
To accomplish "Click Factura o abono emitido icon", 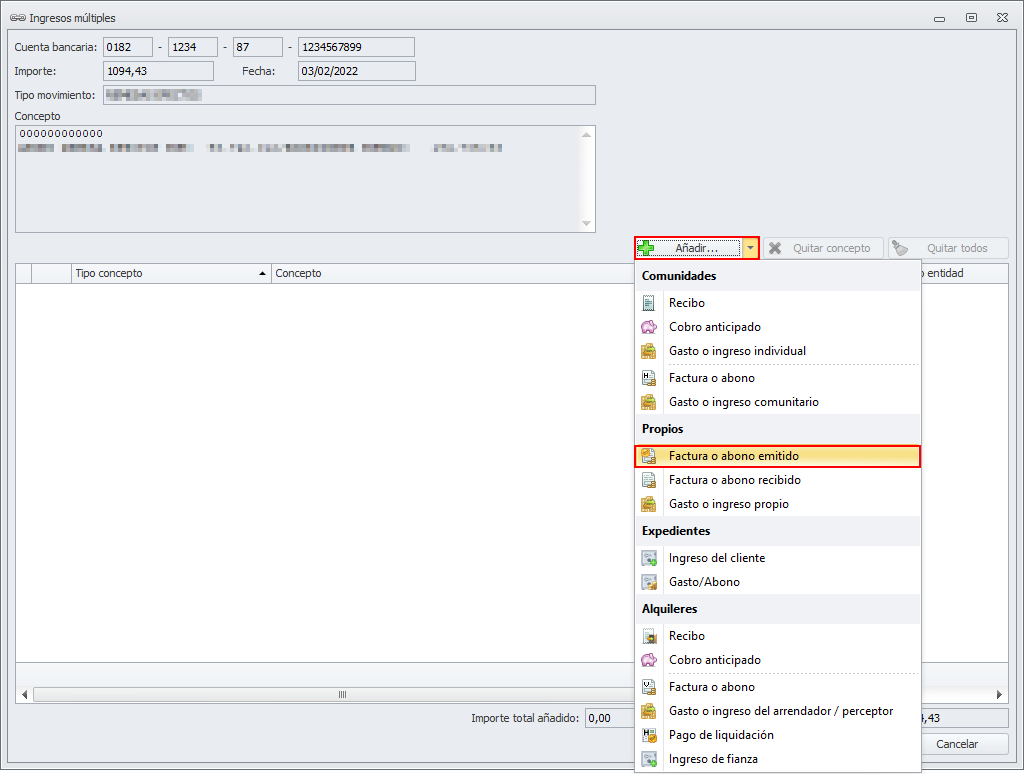I will [x=648, y=456].
